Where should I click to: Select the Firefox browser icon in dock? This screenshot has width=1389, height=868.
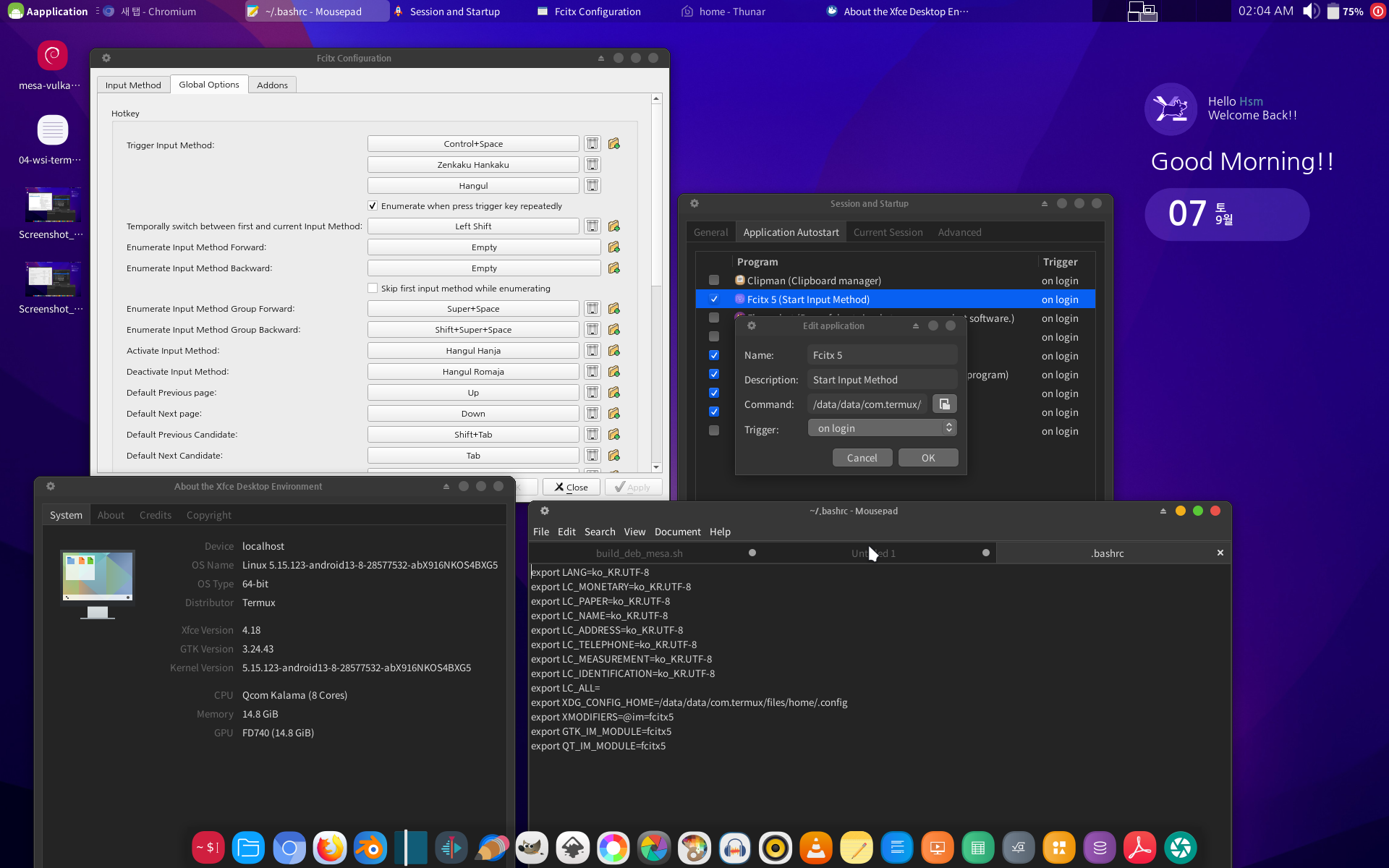[329, 847]
